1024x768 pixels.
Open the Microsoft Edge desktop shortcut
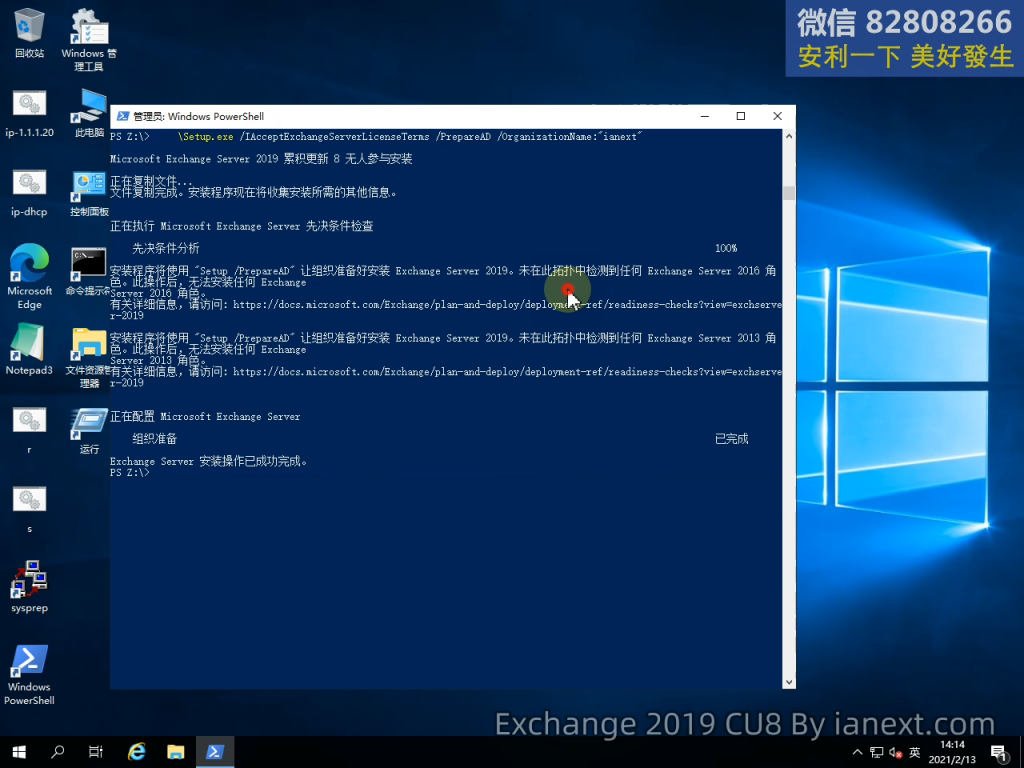point(29,268)
